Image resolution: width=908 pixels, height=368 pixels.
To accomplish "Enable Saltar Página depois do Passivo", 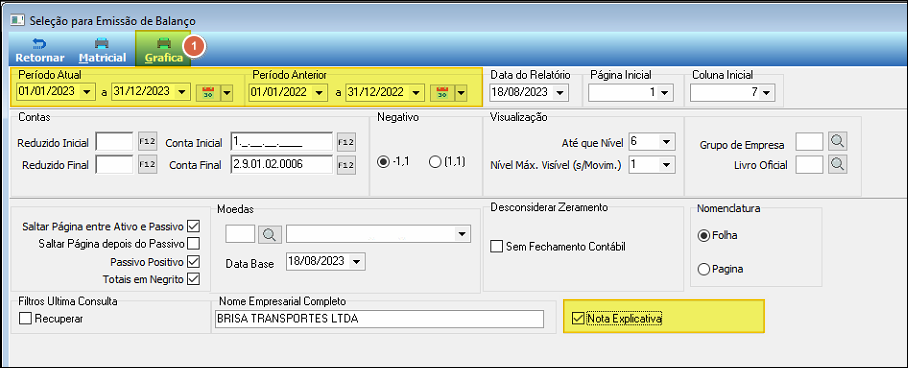I will (193, 243).
